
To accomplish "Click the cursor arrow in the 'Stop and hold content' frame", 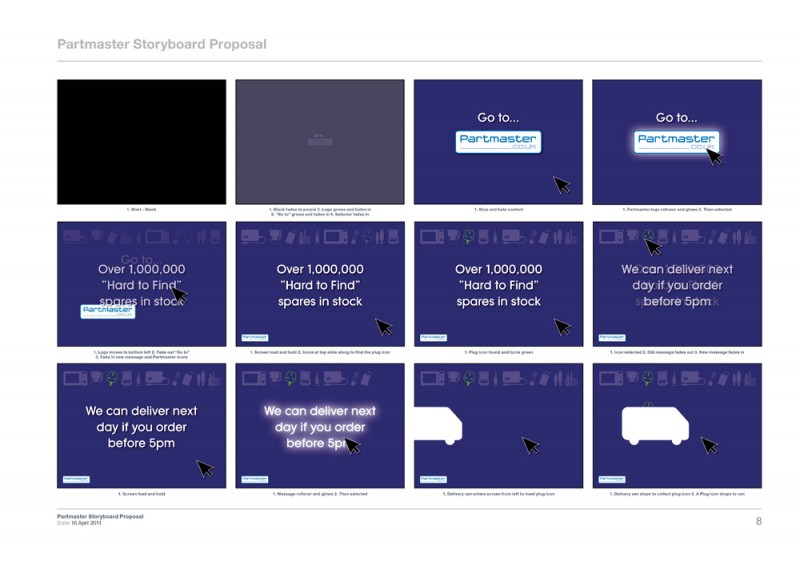I will pos(562,185).
